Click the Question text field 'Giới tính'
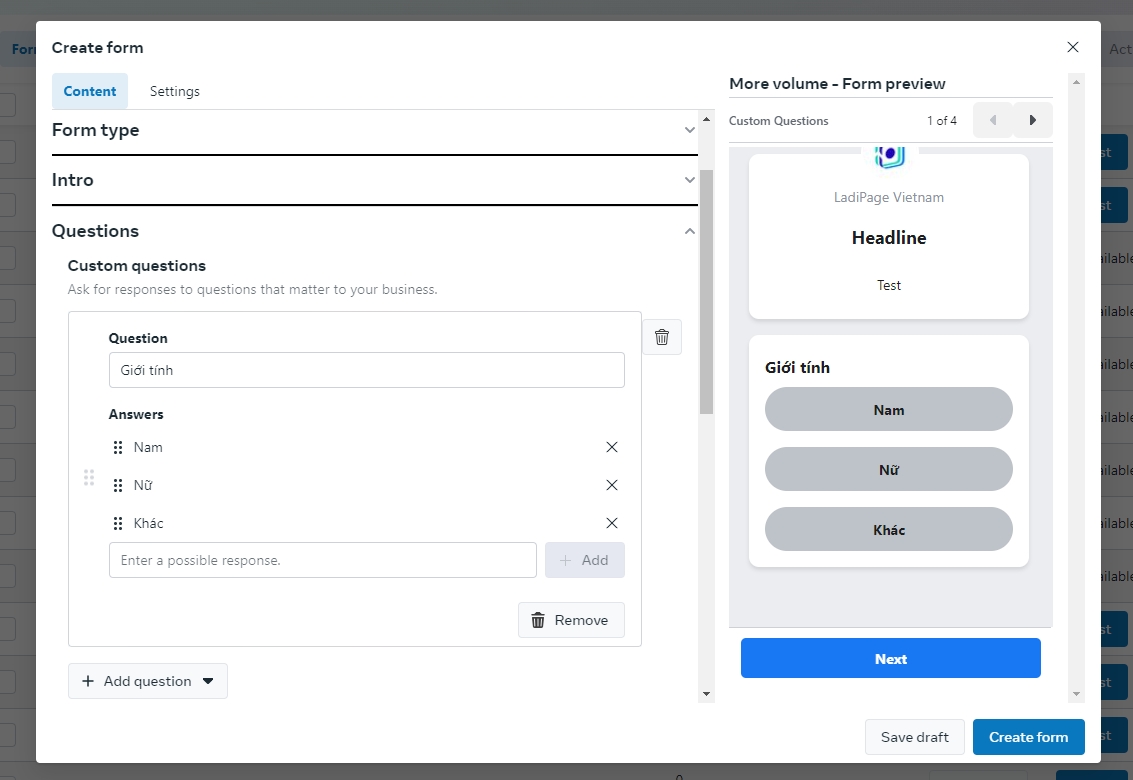This screenshot has width=1133, height=780. [x=366, y=370]
